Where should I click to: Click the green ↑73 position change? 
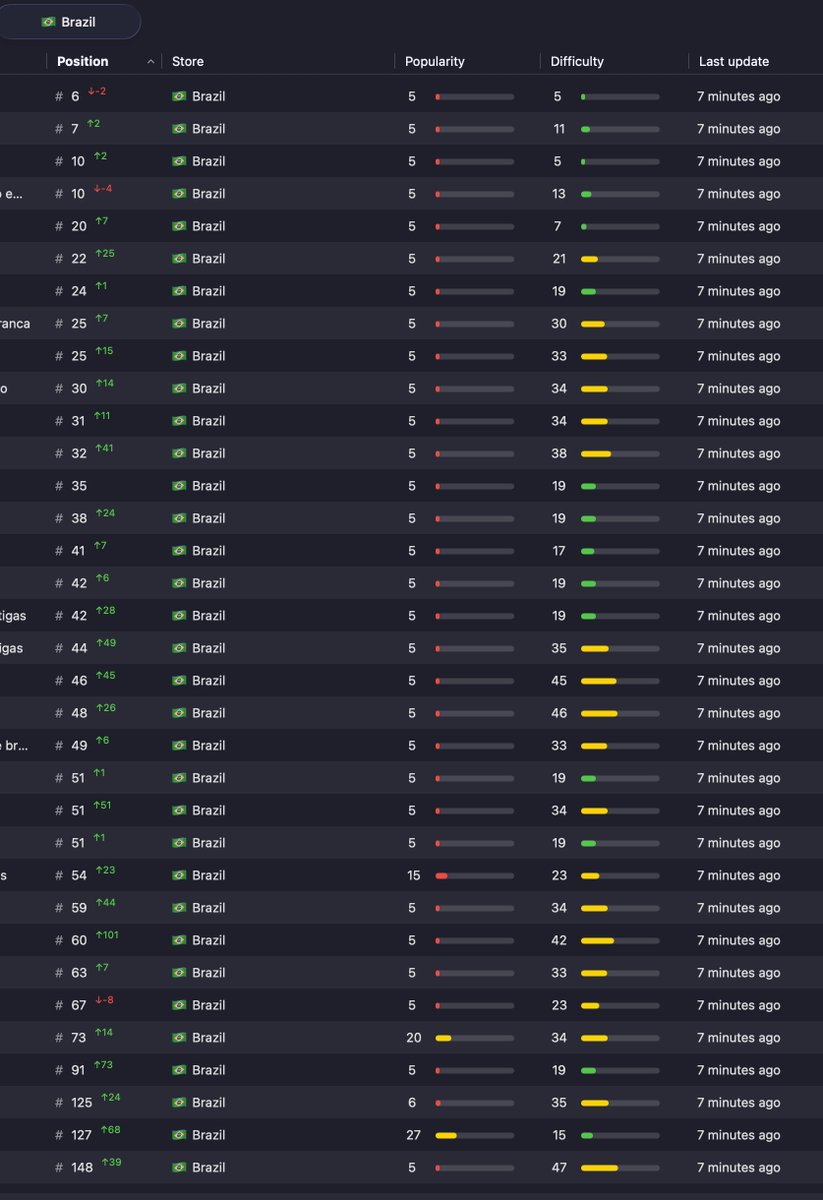tap(104, 1065)
